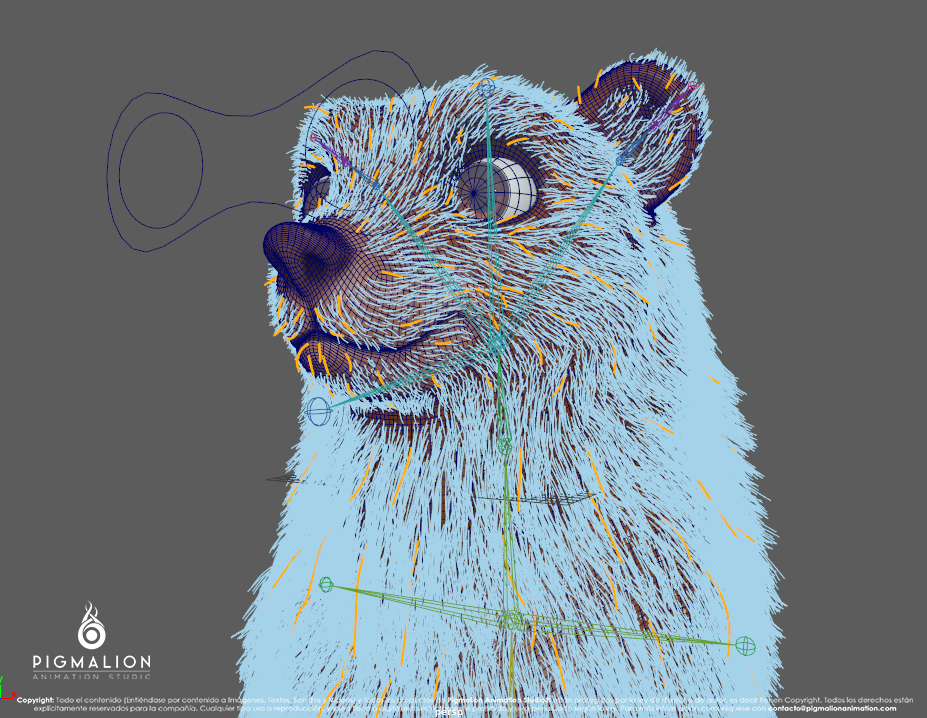Select the green neck joint sphere

coord(505,445)
